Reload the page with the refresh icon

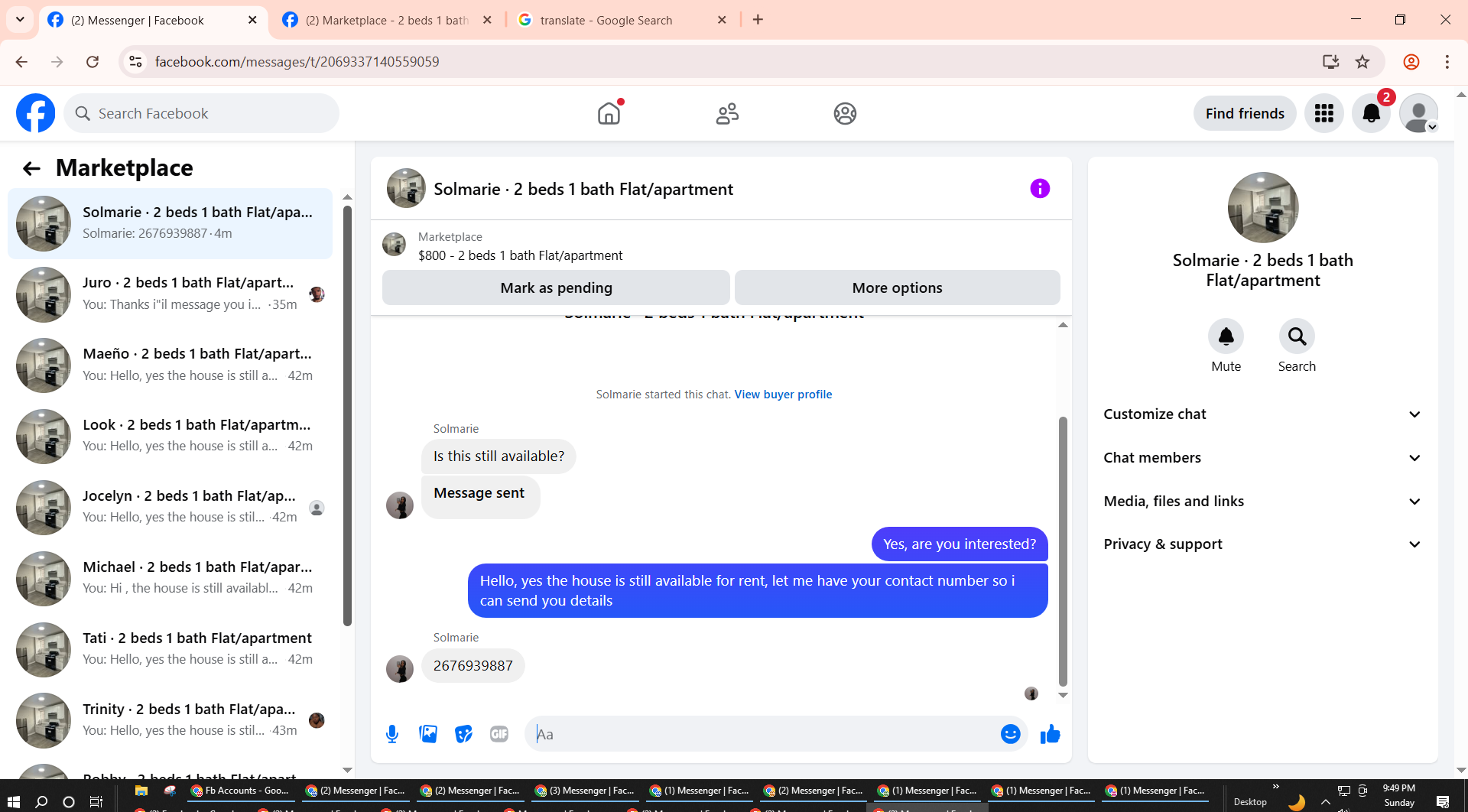[93, 62]
